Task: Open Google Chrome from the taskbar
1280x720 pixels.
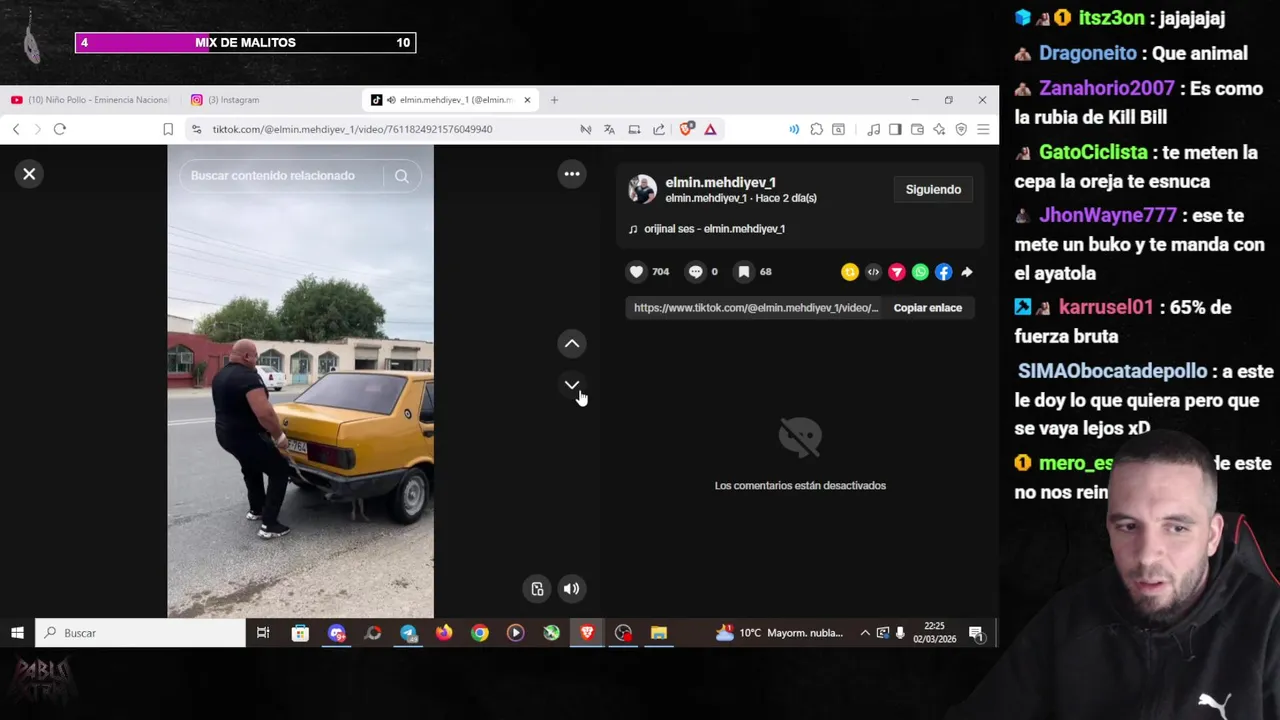Action: point(480,633)
